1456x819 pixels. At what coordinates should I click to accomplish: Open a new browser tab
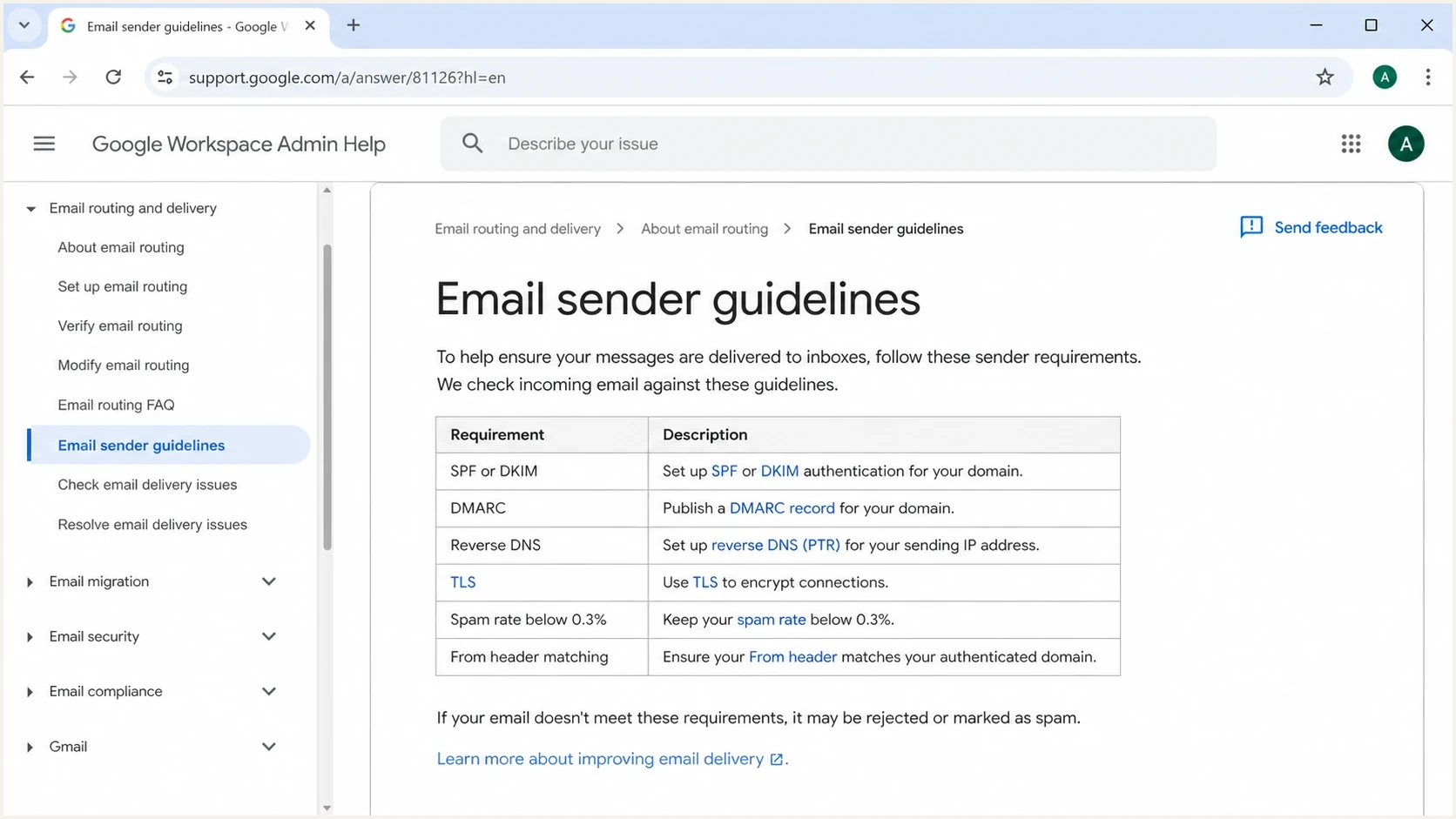(x=354, y=25)
